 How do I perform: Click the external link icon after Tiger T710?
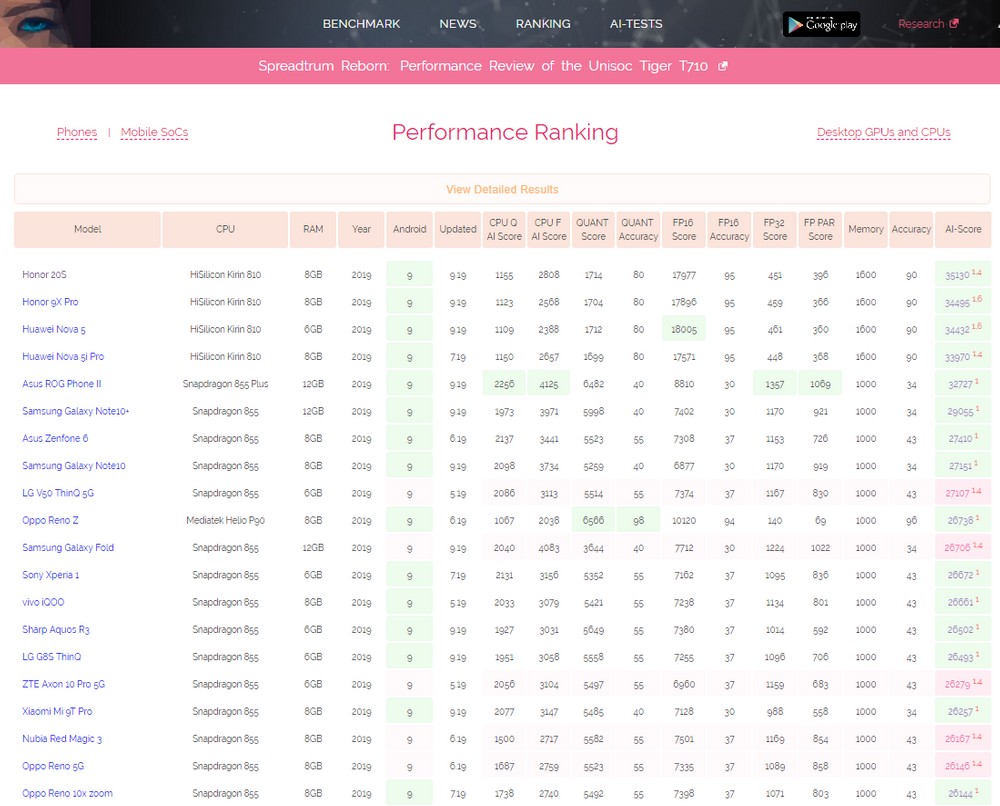click(x=723, y=67)
